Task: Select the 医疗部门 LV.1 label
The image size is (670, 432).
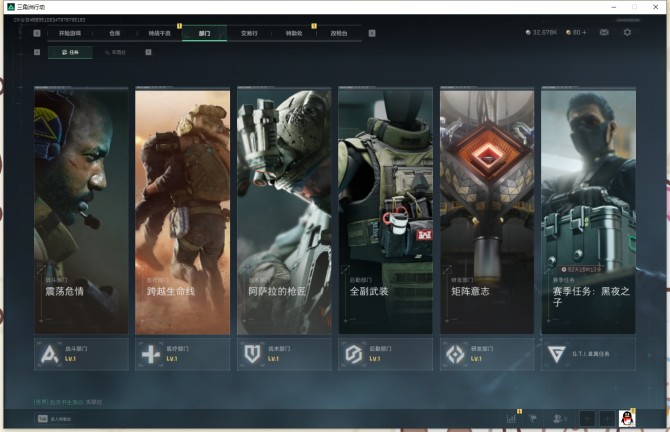Action: [172, 359]
